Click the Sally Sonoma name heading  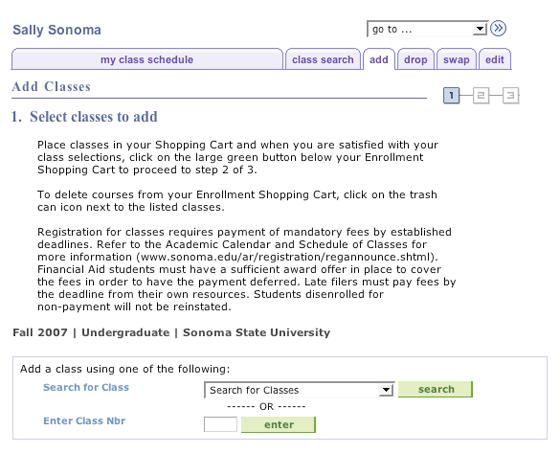pyautogui.click(x=57, y=30)
